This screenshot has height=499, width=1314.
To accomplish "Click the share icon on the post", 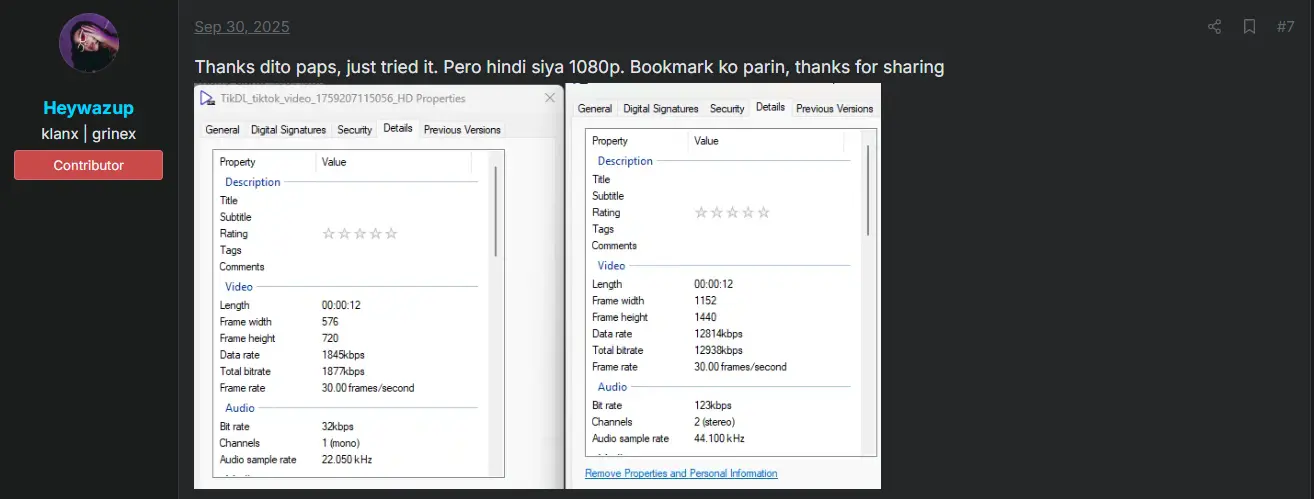I will (1214, 27).
